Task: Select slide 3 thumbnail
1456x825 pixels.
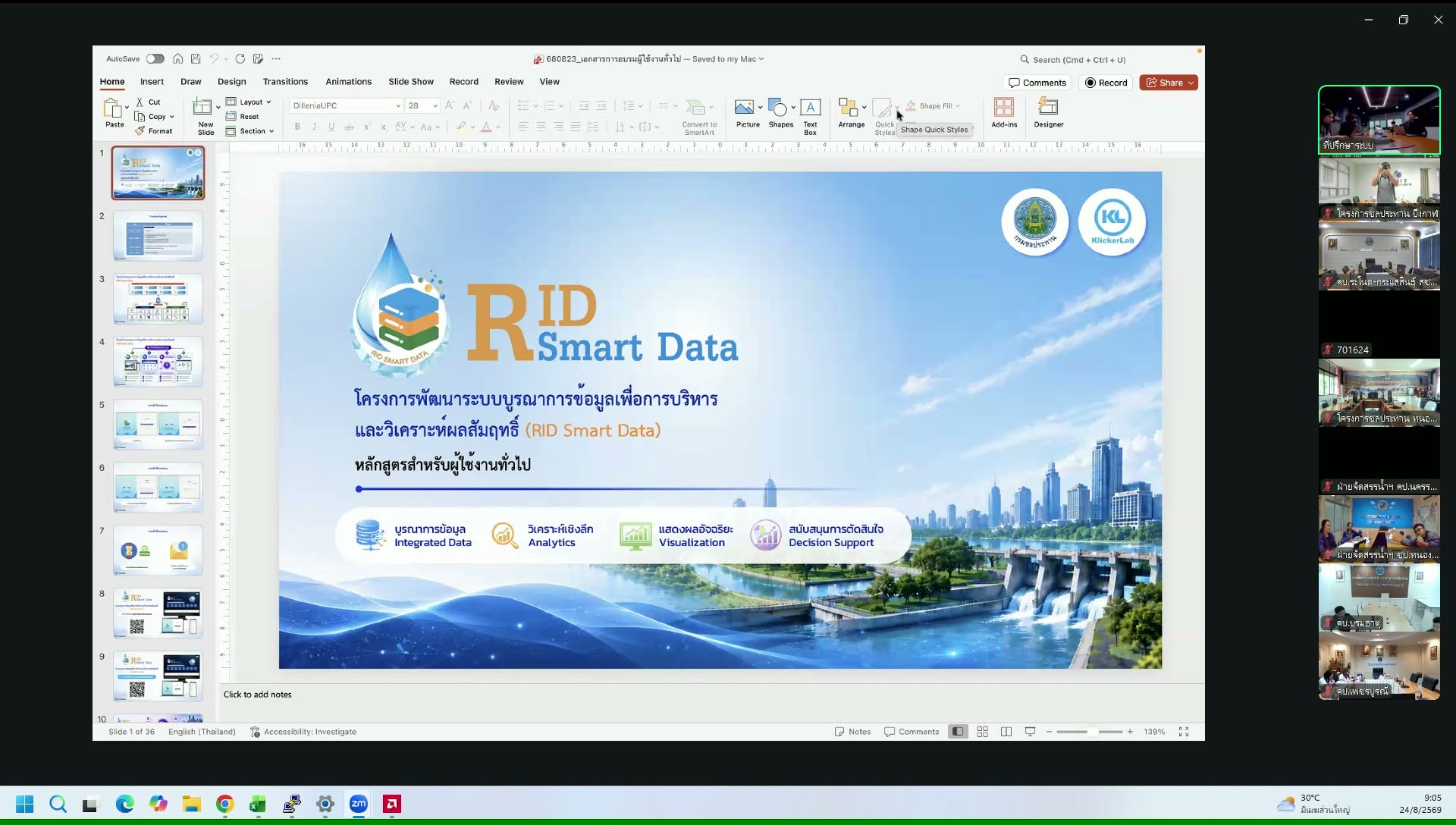Action: point(158,299)
